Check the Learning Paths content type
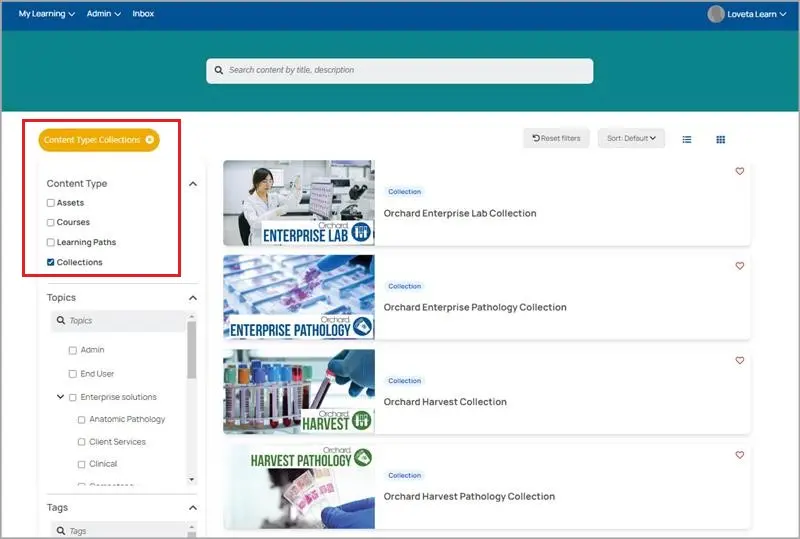 51,242
